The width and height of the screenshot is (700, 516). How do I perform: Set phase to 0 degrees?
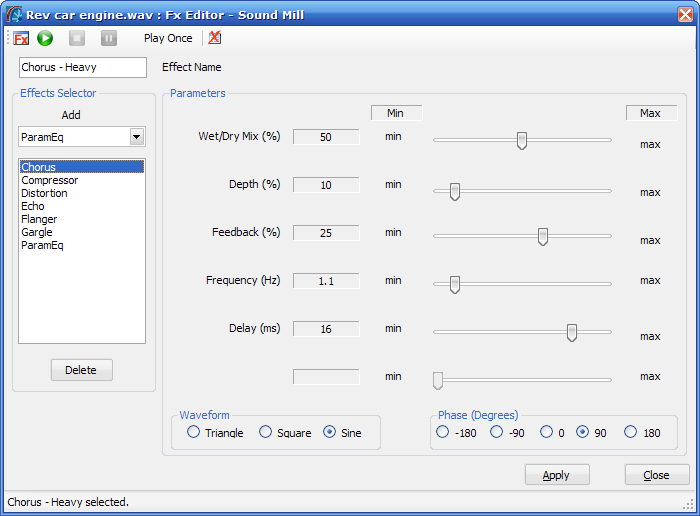tap(552, 433)
